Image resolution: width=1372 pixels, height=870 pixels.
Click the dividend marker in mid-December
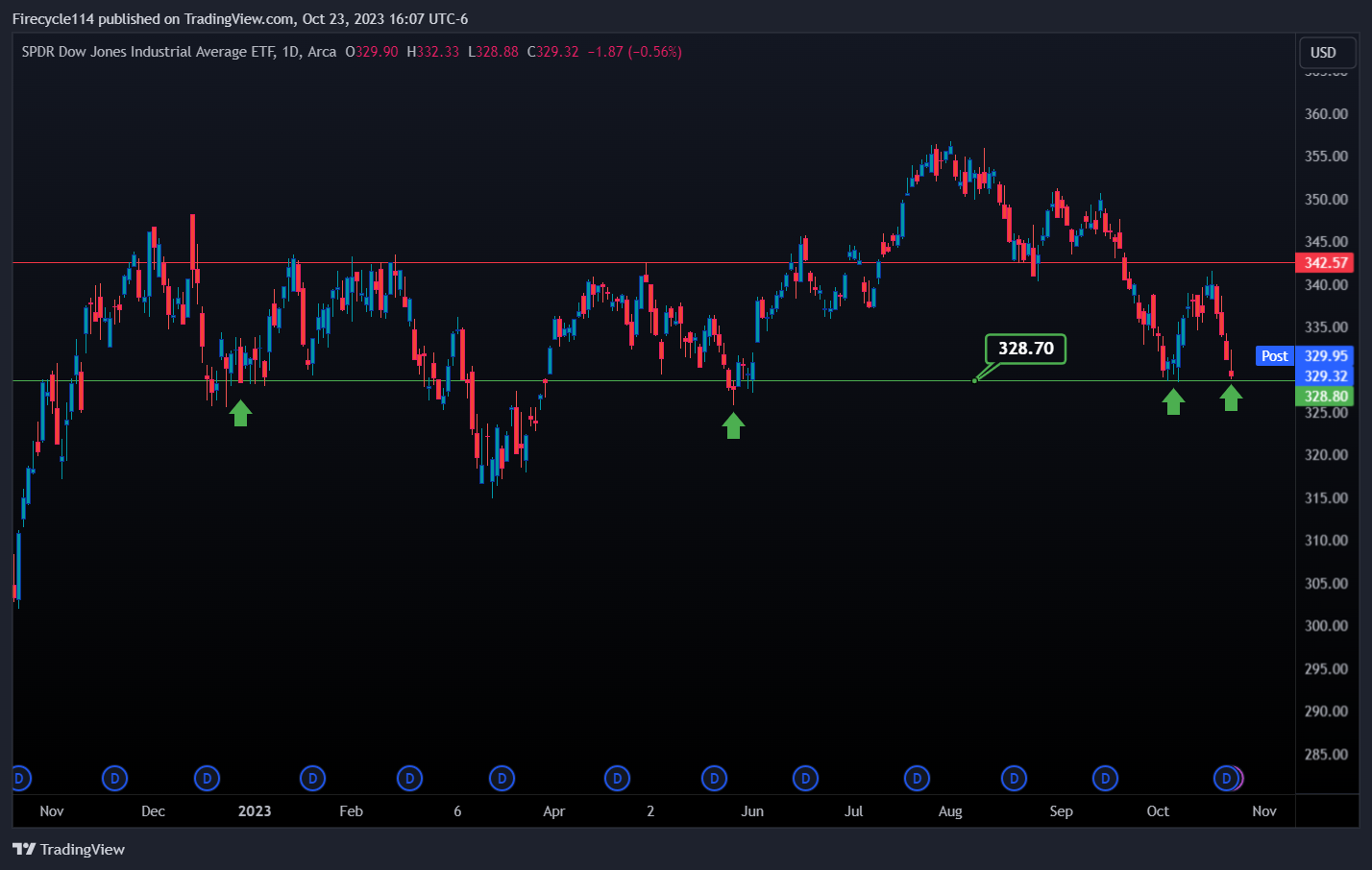pos(207,778)
